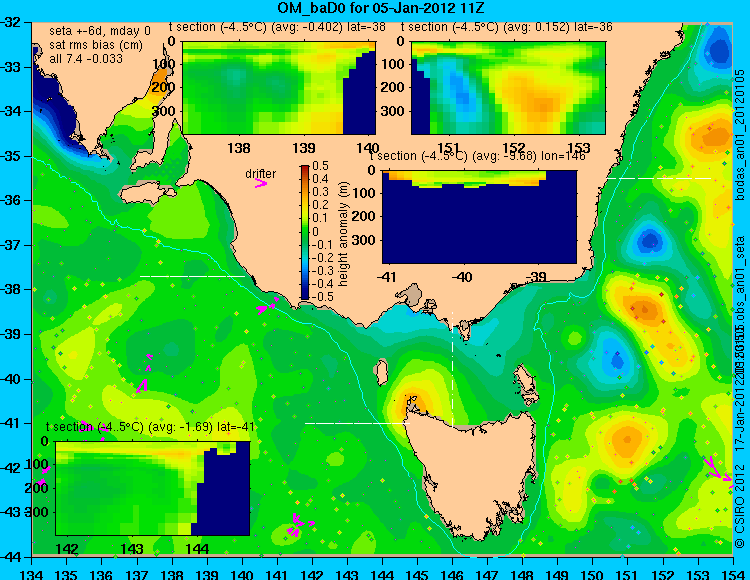Viewport: 750px width, 580px height.
Task: Click the -41 latitude axis label
Action: tap(12, 423)
